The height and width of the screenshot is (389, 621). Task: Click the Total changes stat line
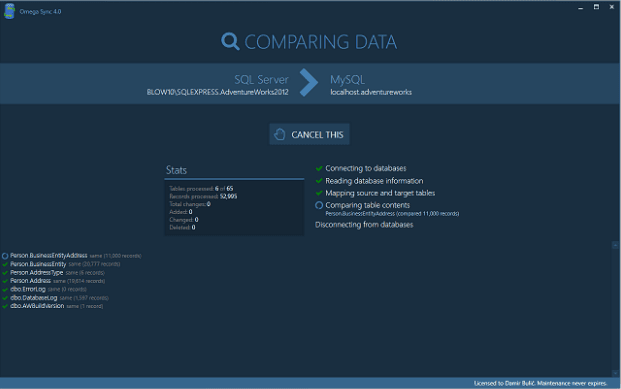pyautogui.click(x=190, y=204)
